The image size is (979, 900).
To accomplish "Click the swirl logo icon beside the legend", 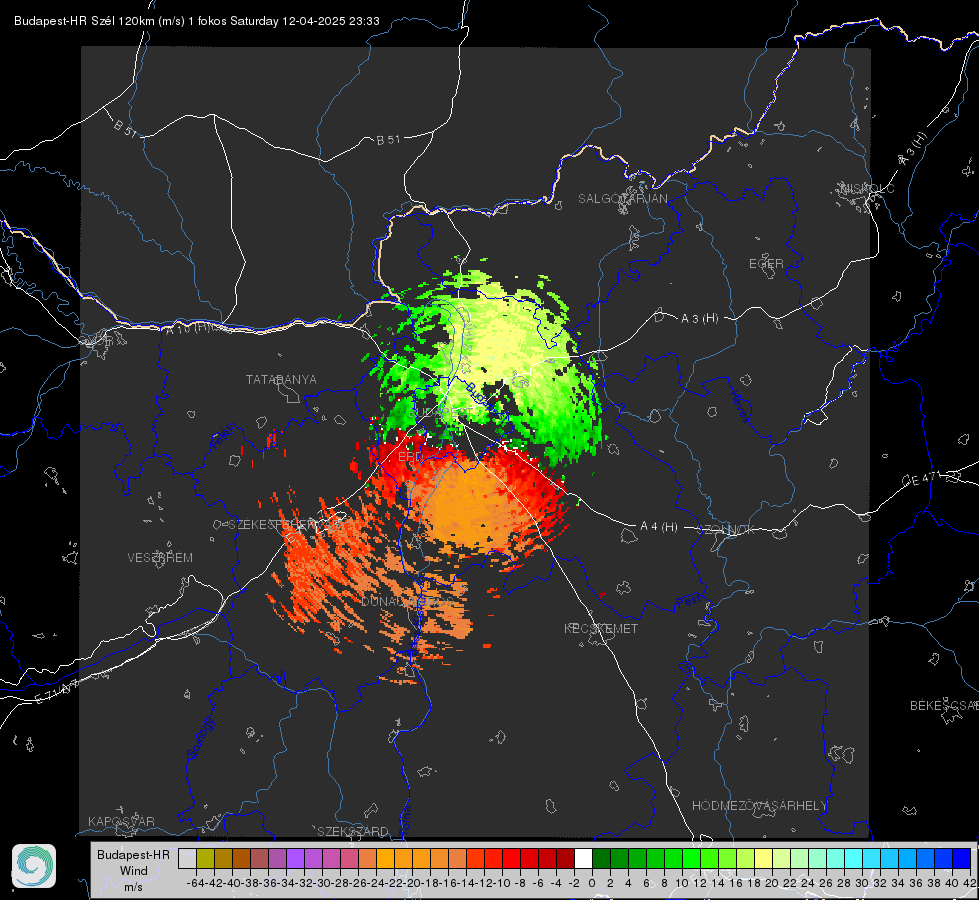I will pyautogui.click(x=34, y=866).
